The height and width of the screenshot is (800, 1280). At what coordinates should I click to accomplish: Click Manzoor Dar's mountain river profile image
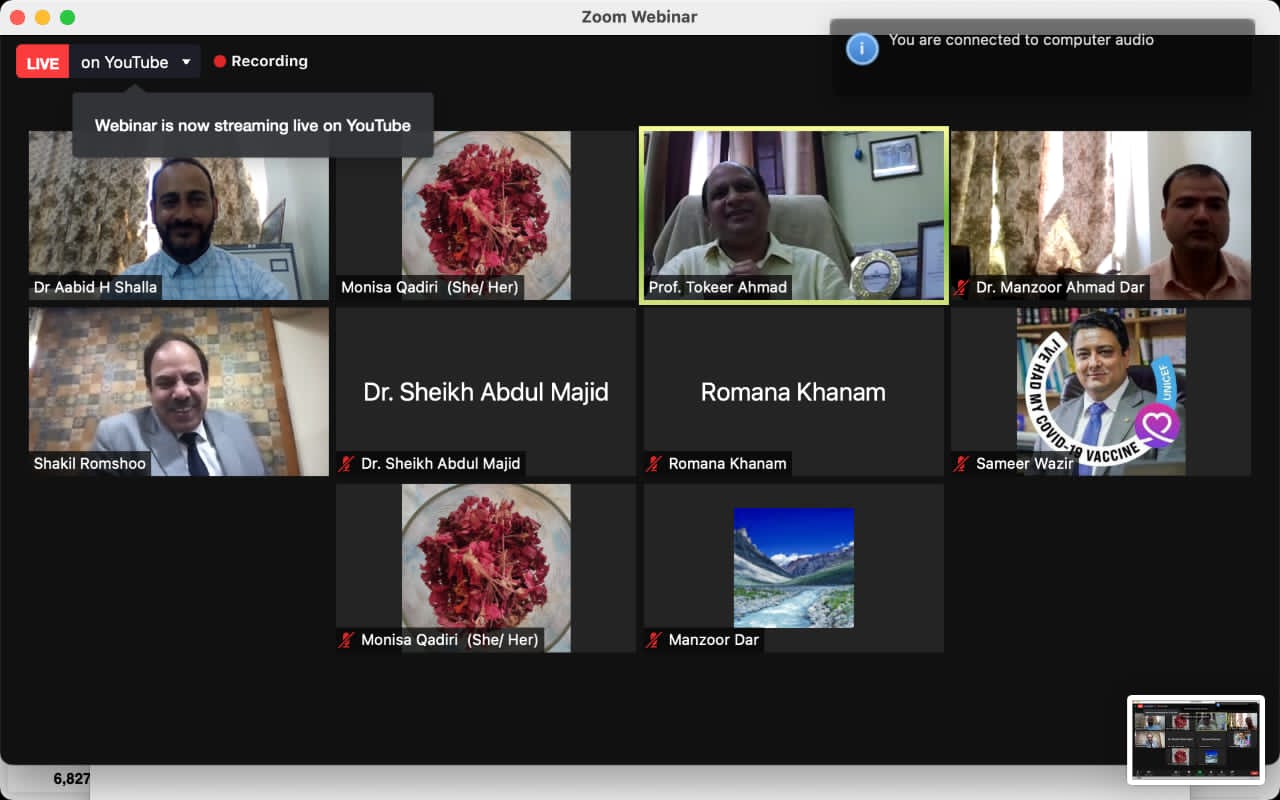793,567
